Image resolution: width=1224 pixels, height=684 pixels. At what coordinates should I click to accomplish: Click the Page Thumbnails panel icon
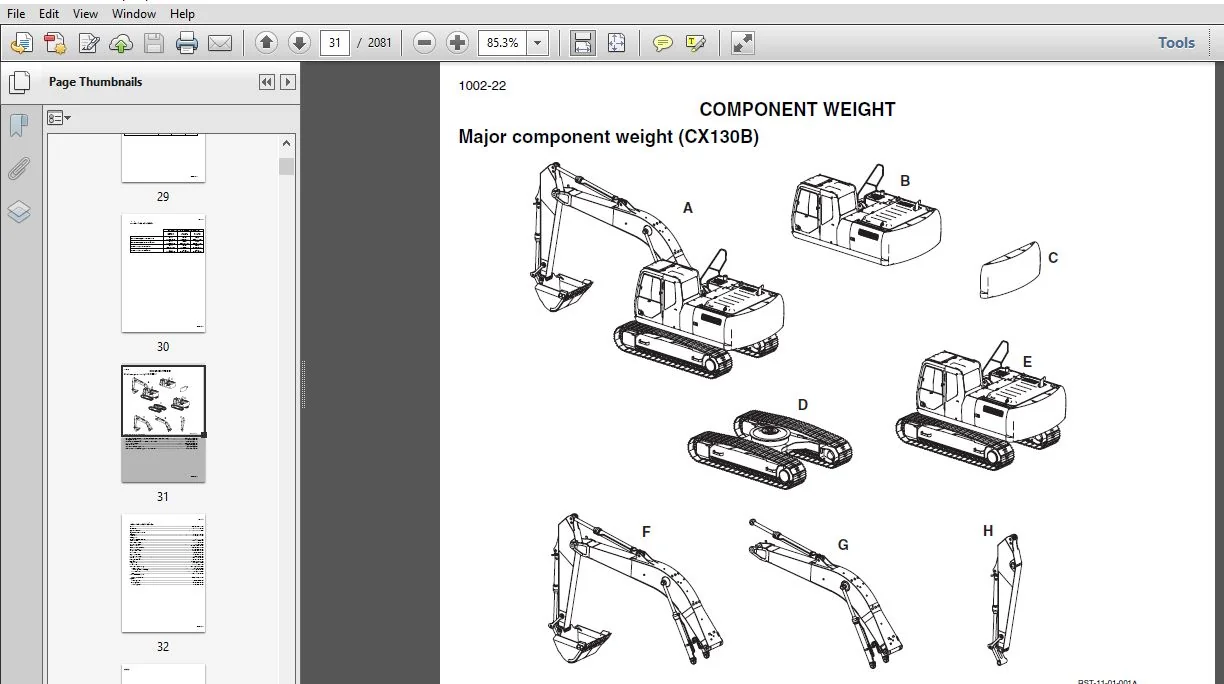coord(19,83)
